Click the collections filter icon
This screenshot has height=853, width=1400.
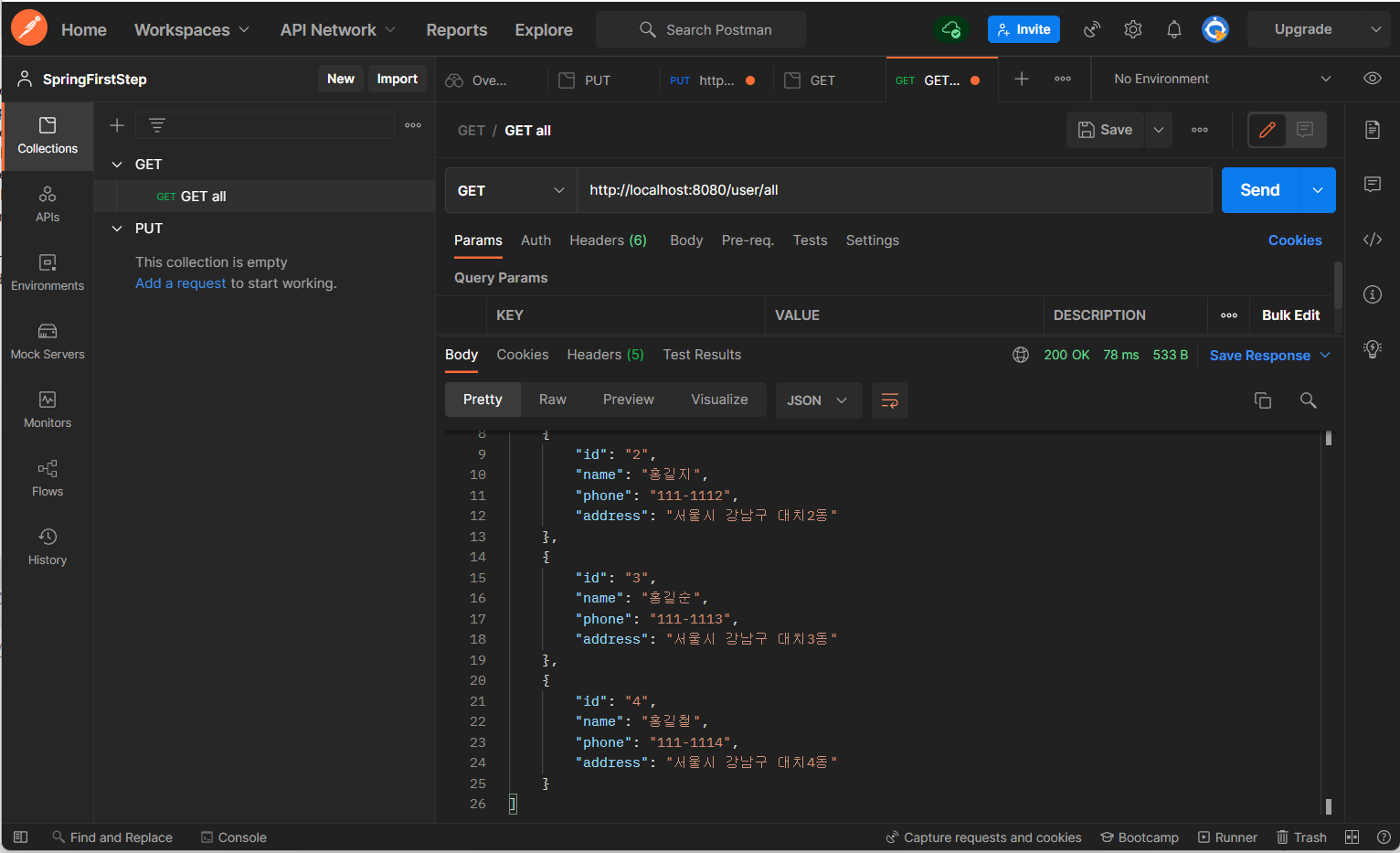coord(157,125)
